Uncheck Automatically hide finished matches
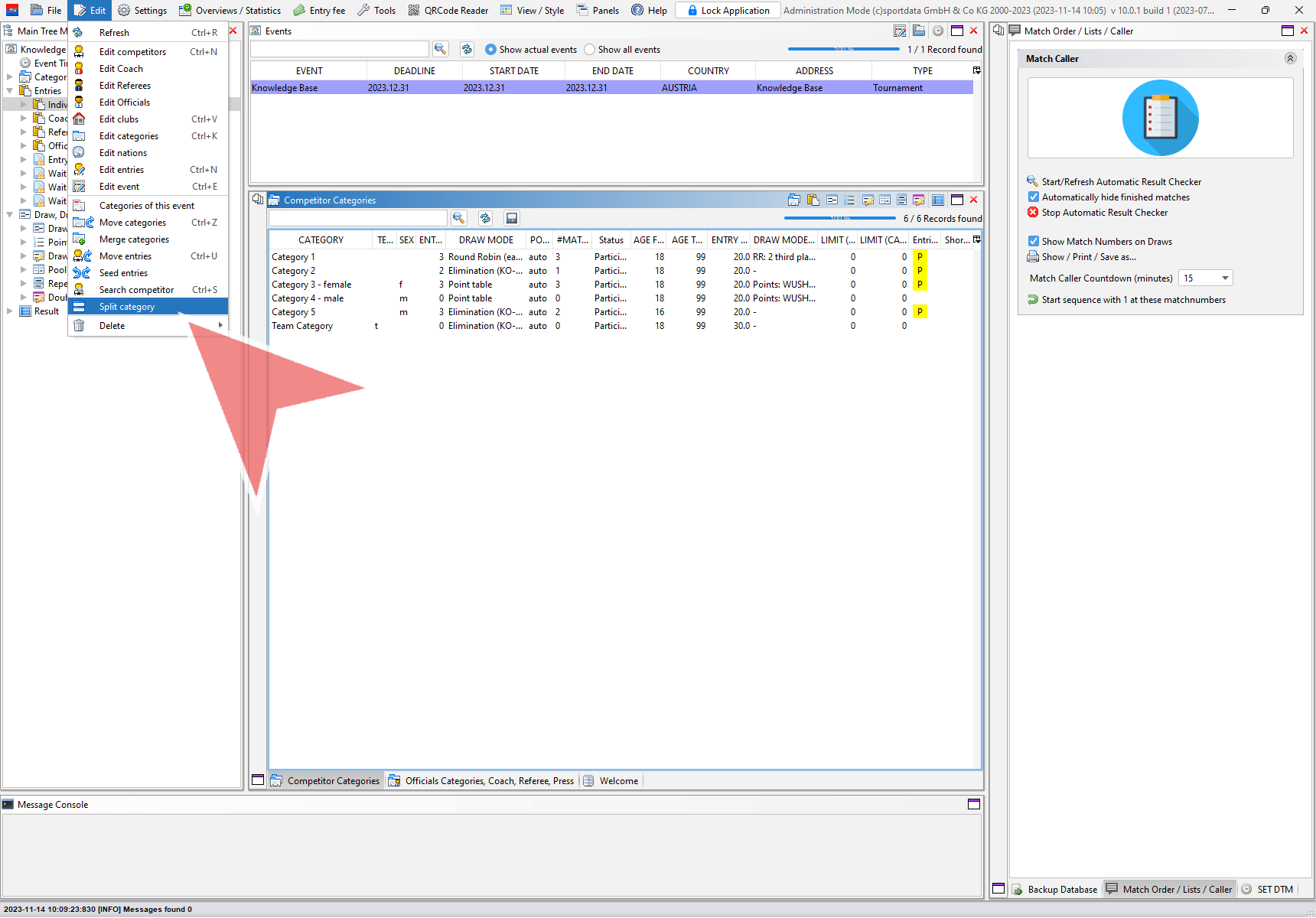The height and width of the screenshot is (918, 1316). tap(1034, 197)
